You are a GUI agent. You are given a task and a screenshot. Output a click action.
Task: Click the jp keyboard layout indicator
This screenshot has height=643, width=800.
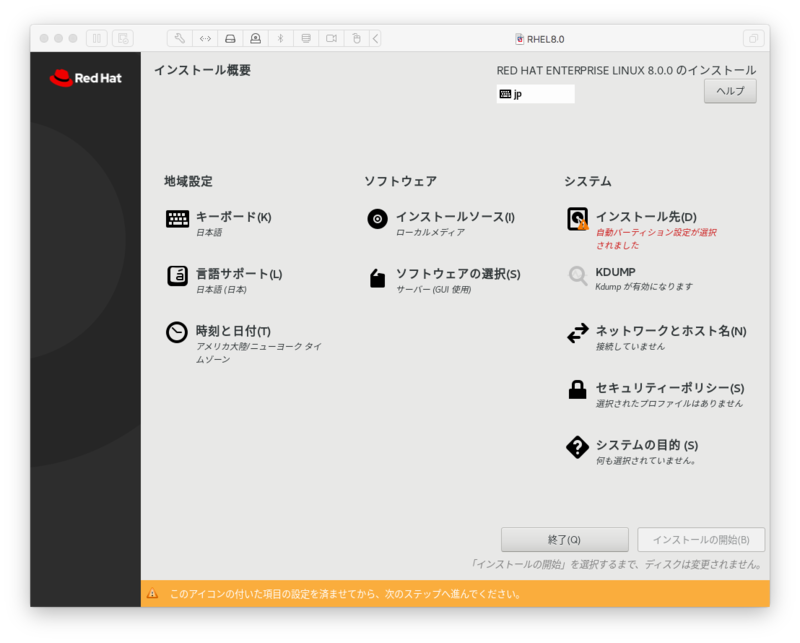pyautogui.click(x=535, y=94)
